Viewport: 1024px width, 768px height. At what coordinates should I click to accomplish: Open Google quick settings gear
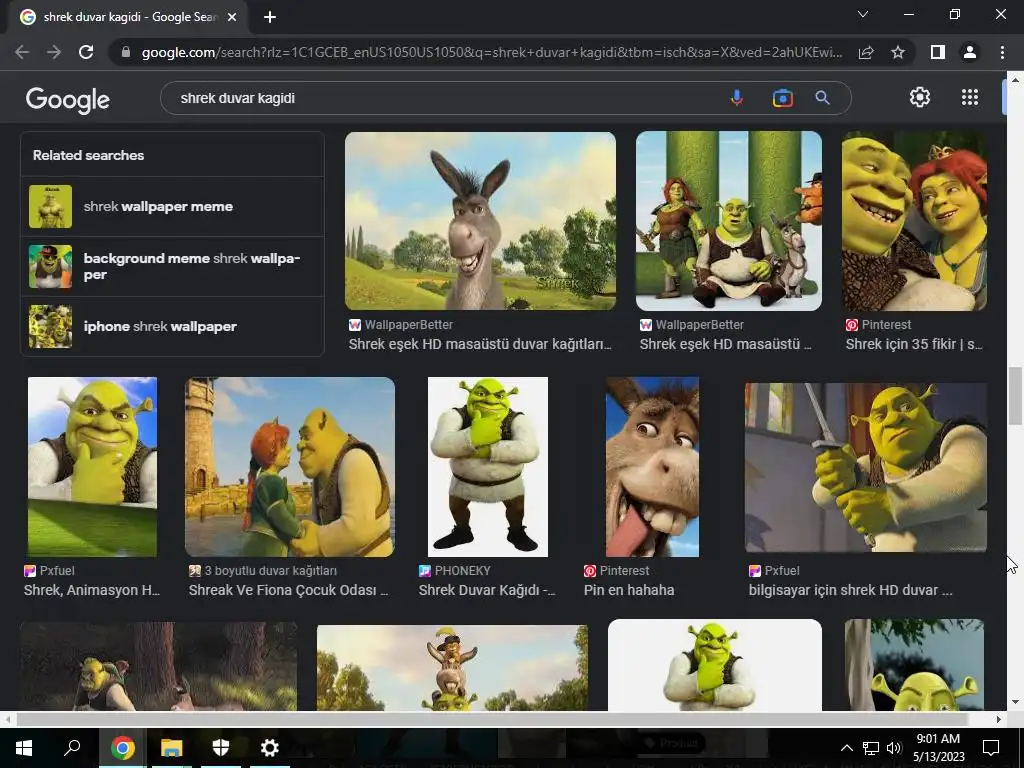(920, 97)
